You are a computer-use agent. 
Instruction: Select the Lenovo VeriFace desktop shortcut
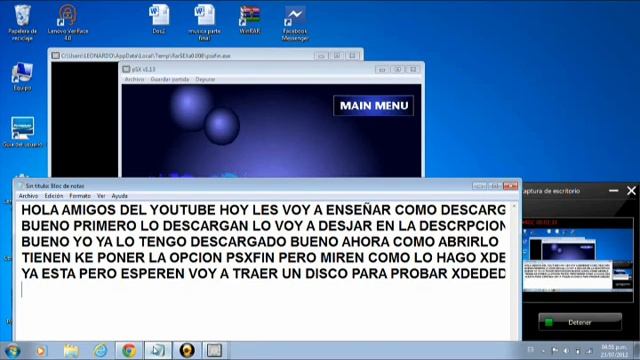[x=68, y=22]
